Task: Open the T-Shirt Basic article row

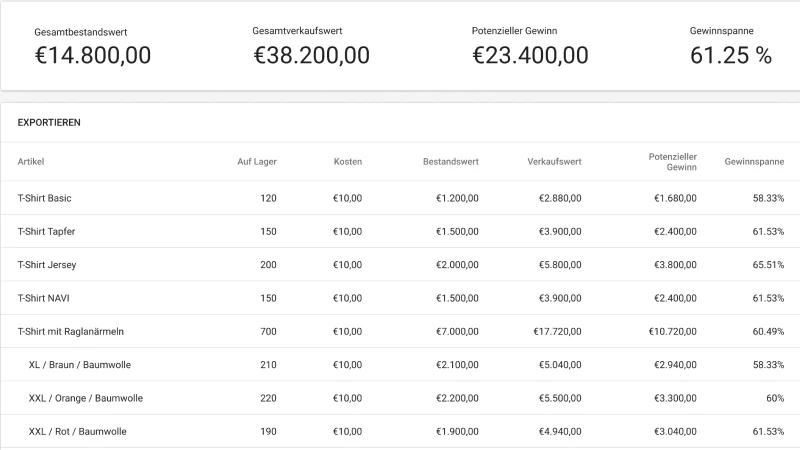Action: coord(45,198)
